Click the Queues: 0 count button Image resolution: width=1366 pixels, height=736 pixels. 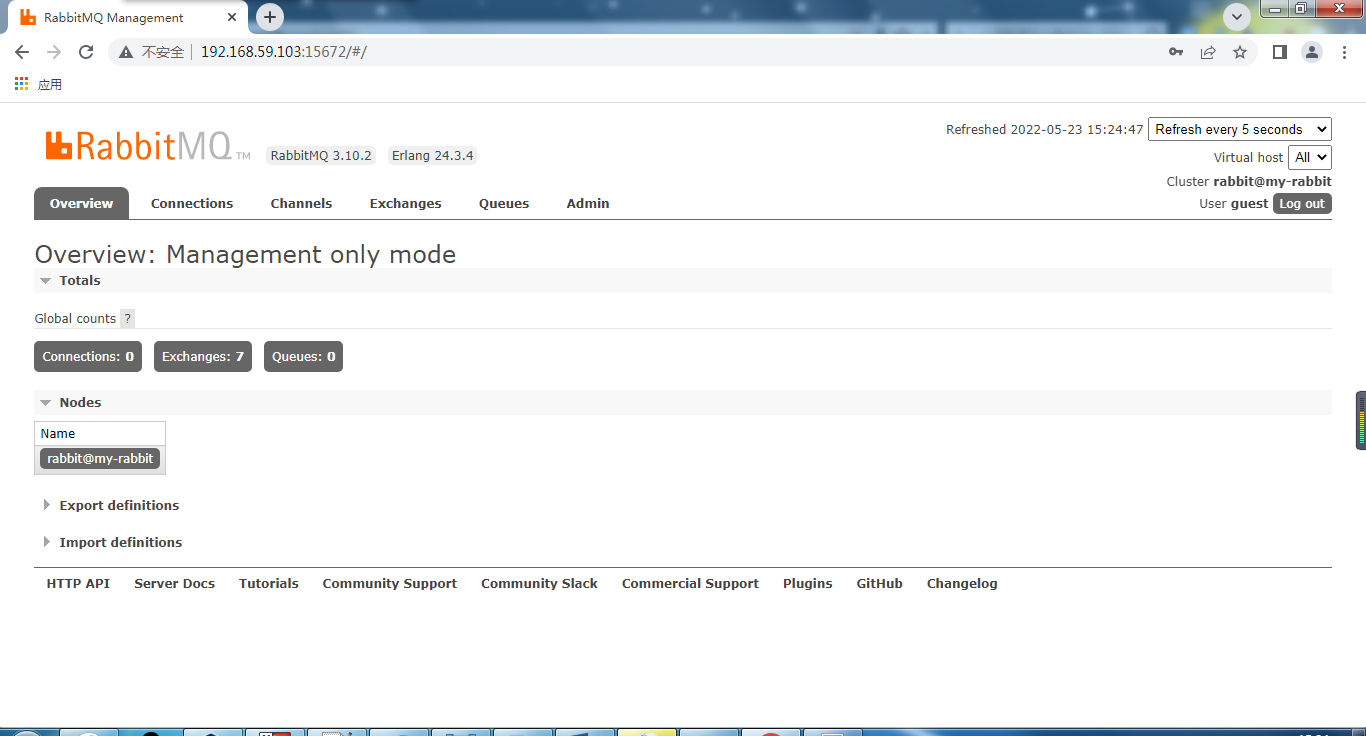(303, 357)
